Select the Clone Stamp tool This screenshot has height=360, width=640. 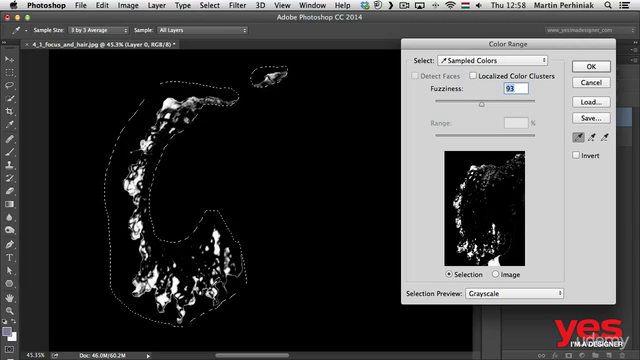pos(9,165)
